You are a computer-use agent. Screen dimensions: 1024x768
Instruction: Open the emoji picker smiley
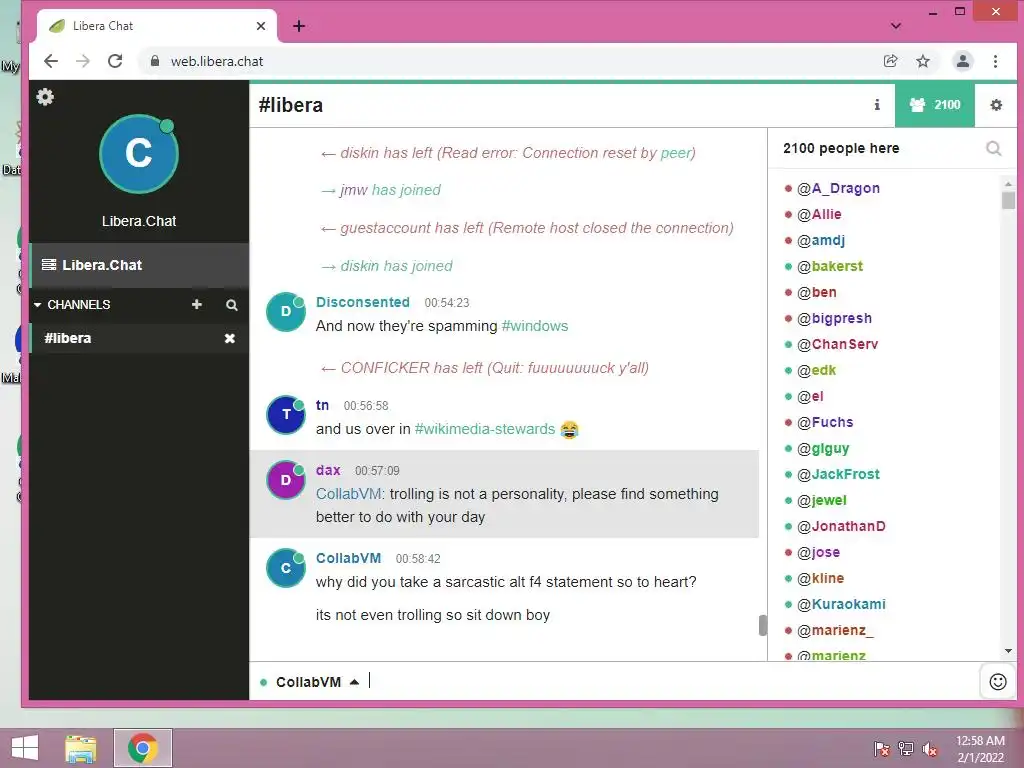tap(998, 682)
